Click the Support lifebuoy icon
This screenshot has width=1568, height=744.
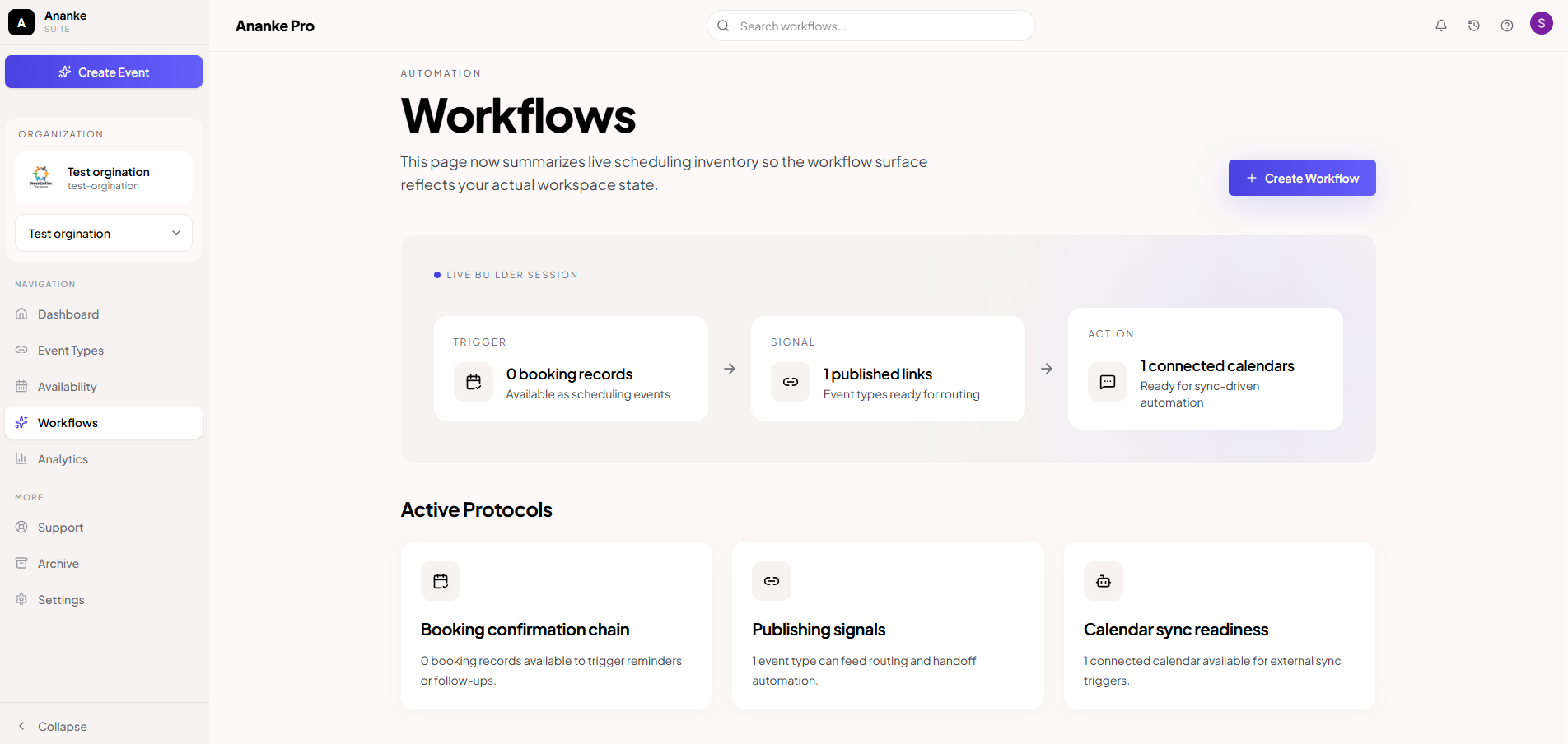tap(21, 527)
